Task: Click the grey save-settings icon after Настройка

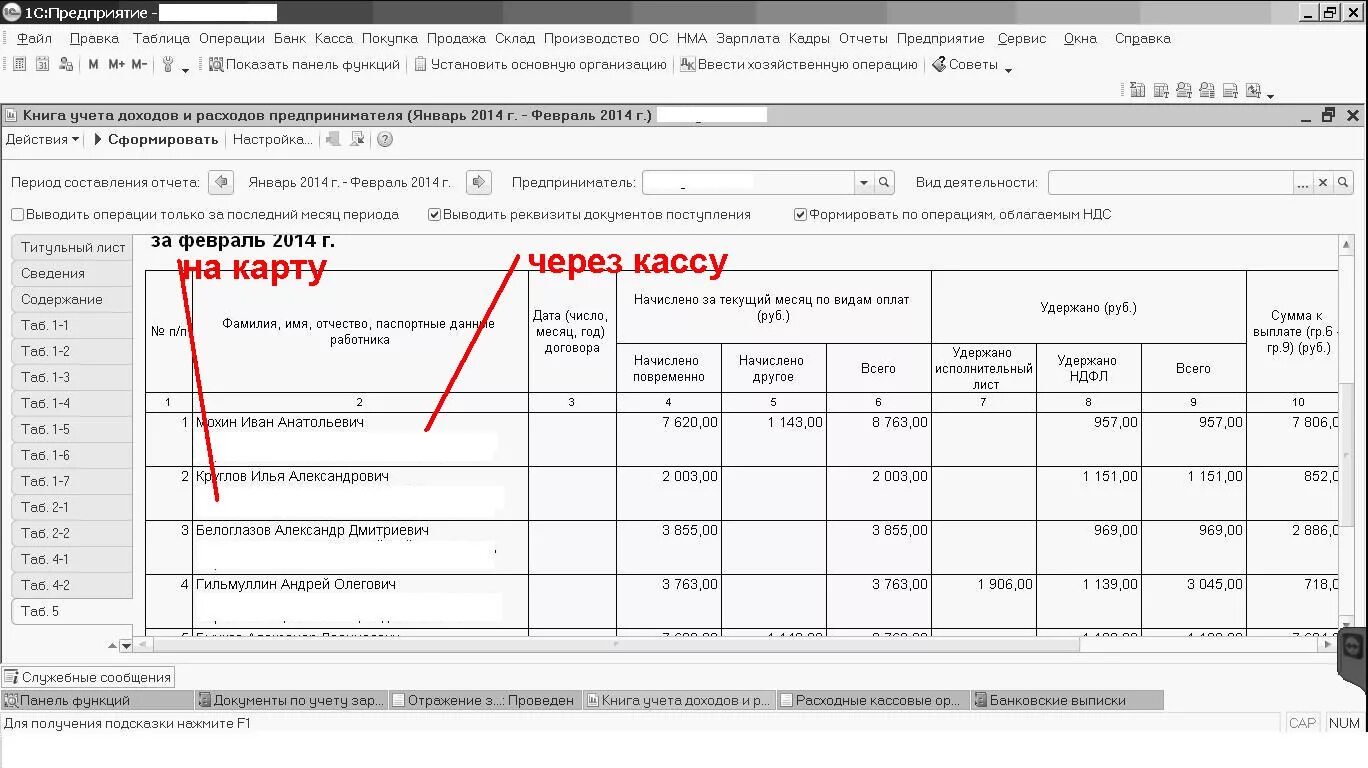Action: [x=334, y=140]
